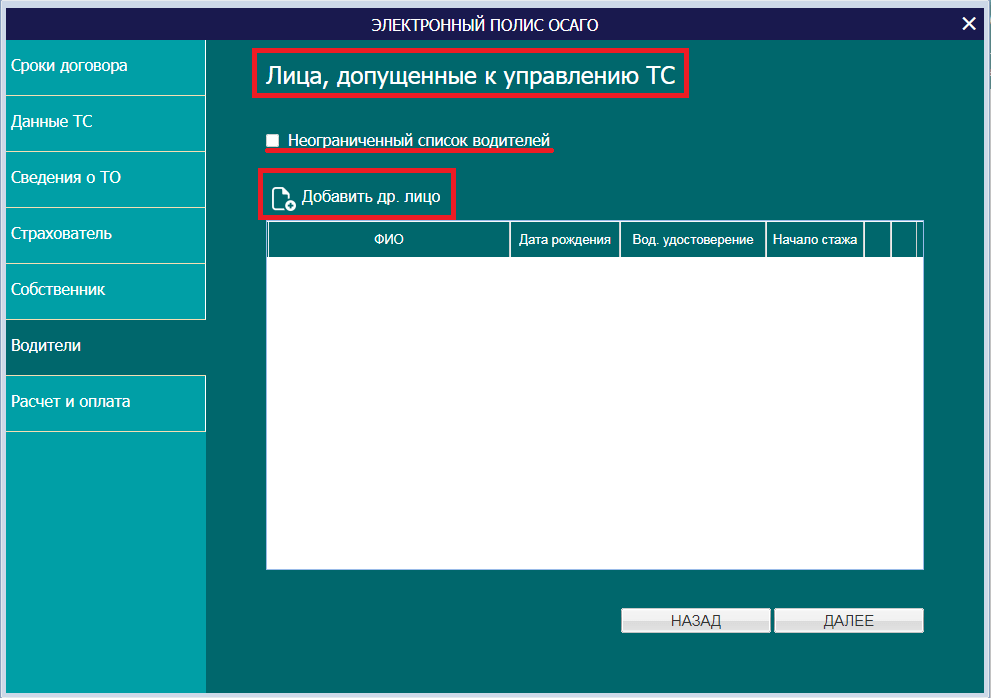
Task: Click the Начало стажа column header
Action: click(815, 240)
